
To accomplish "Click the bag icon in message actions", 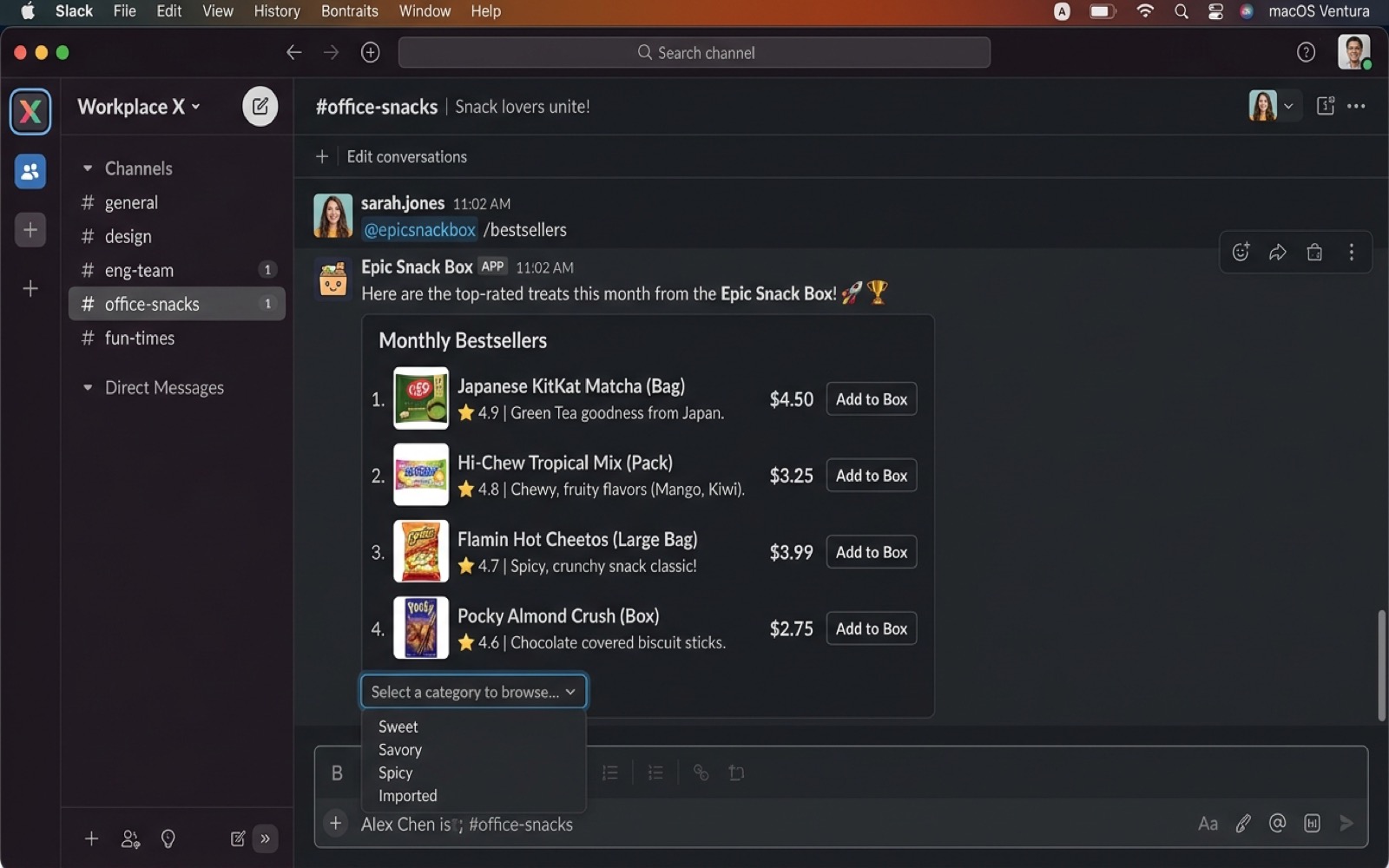I will [1314, 252].
